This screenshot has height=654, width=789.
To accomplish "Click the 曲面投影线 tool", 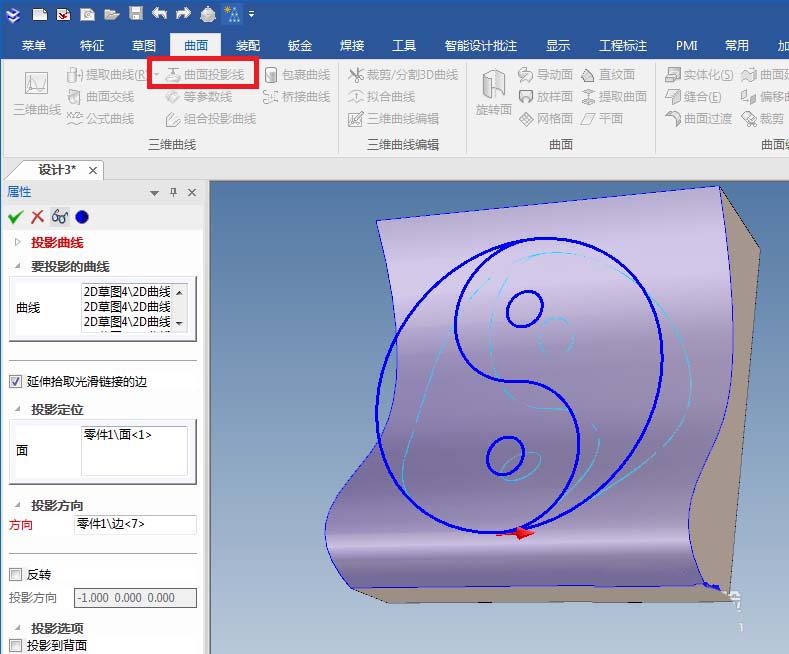I will click(205, 75).
